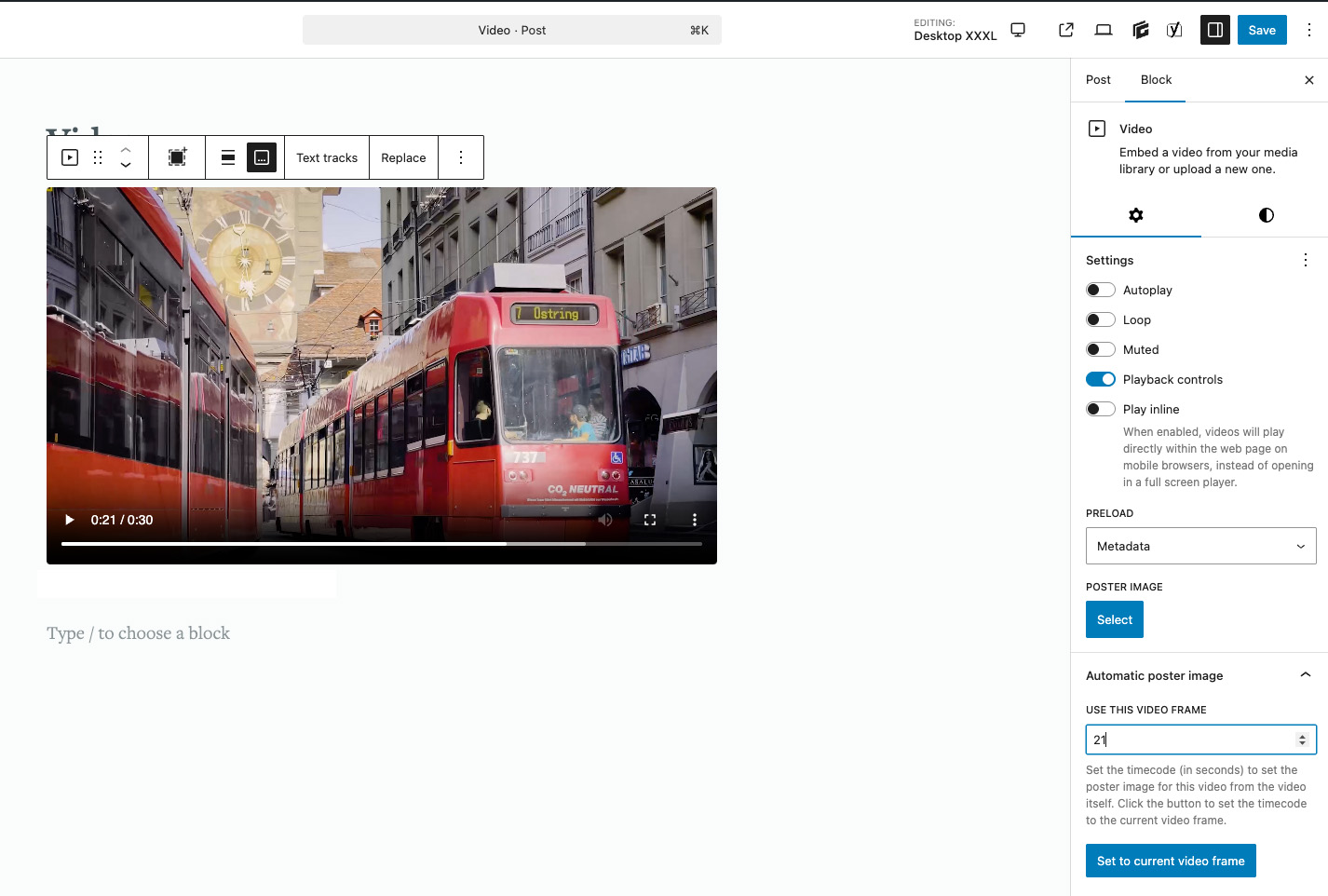Screen dimensions: 1328x896
Task: Click the align icon in block toolbar
Action: point(228,157)
